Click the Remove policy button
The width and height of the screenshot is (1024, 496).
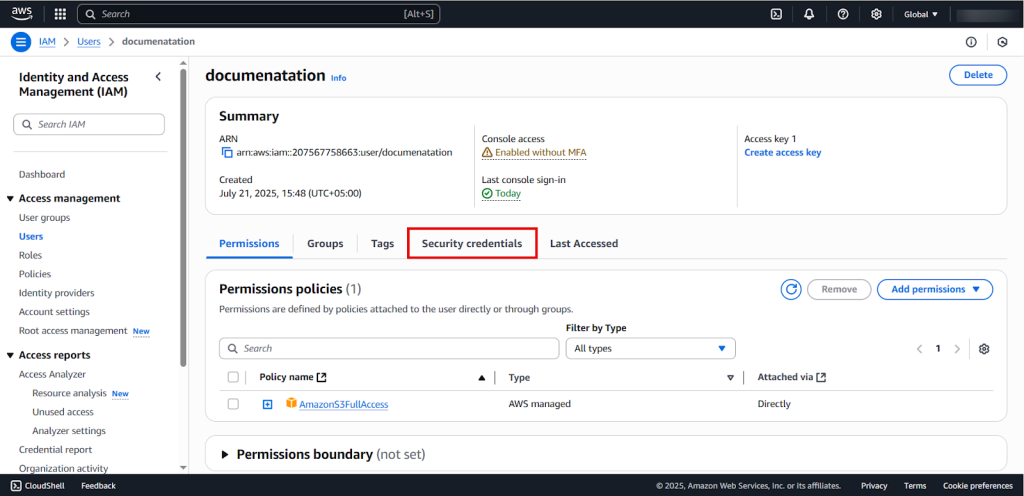click(x=839, y=289)
